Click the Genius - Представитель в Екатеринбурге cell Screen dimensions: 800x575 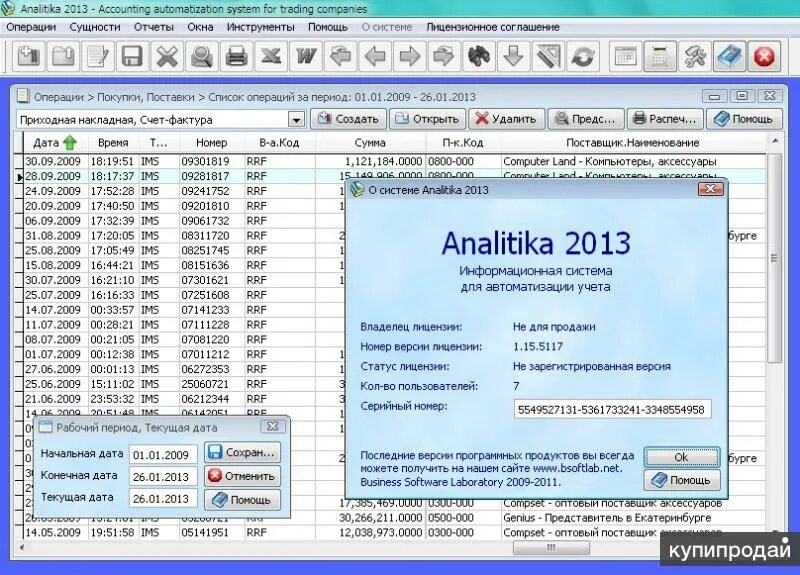(633, 517)
